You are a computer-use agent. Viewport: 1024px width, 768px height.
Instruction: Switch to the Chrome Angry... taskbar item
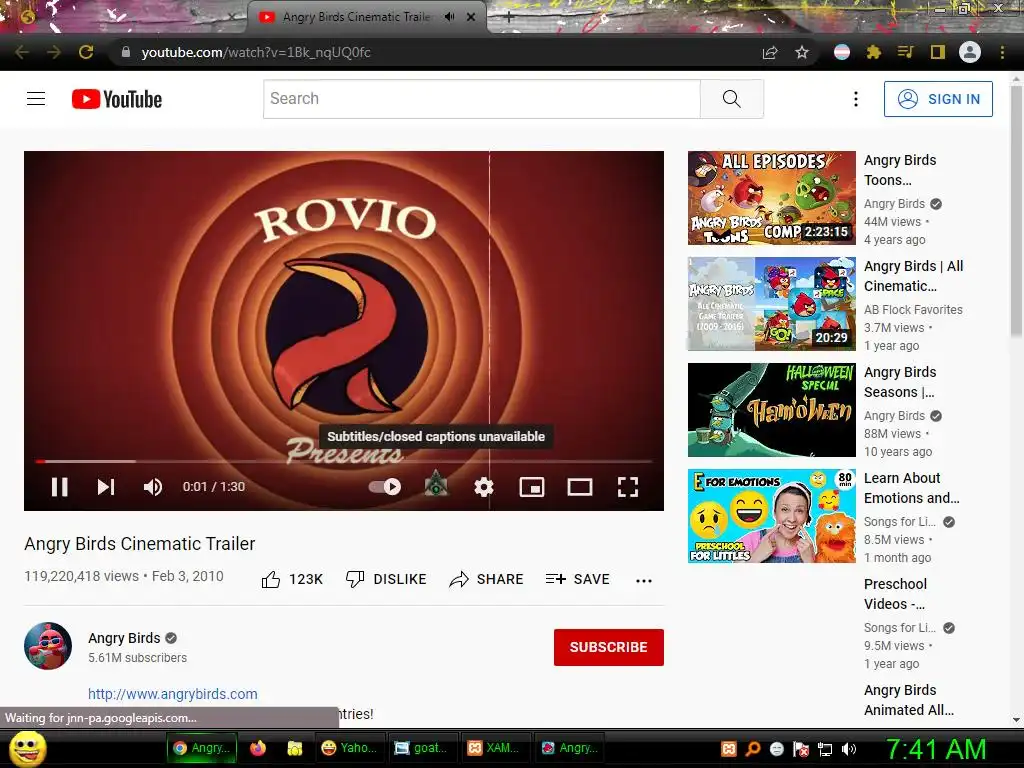202,748
